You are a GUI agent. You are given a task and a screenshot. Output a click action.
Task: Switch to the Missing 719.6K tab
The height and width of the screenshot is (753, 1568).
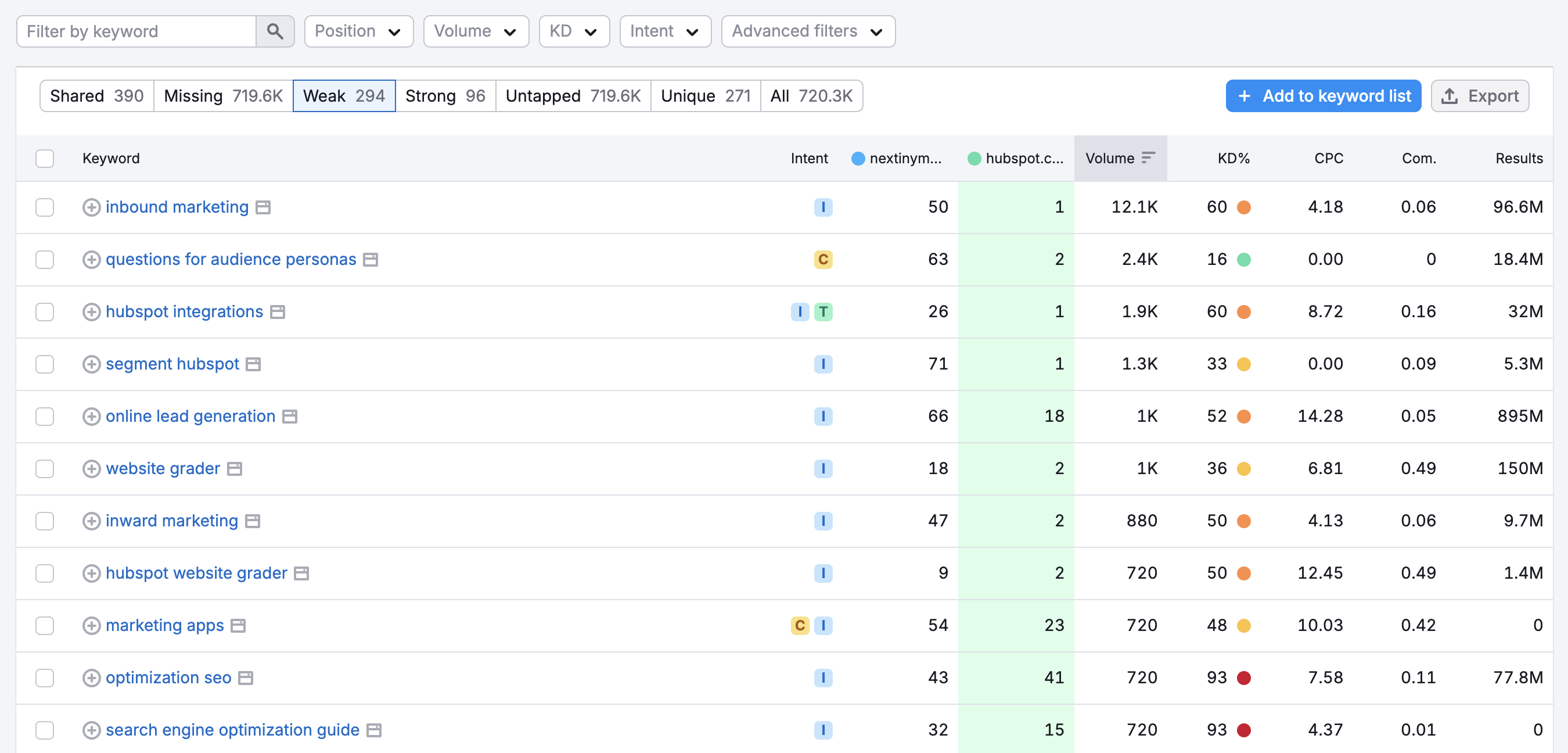[x=224, y=96]
